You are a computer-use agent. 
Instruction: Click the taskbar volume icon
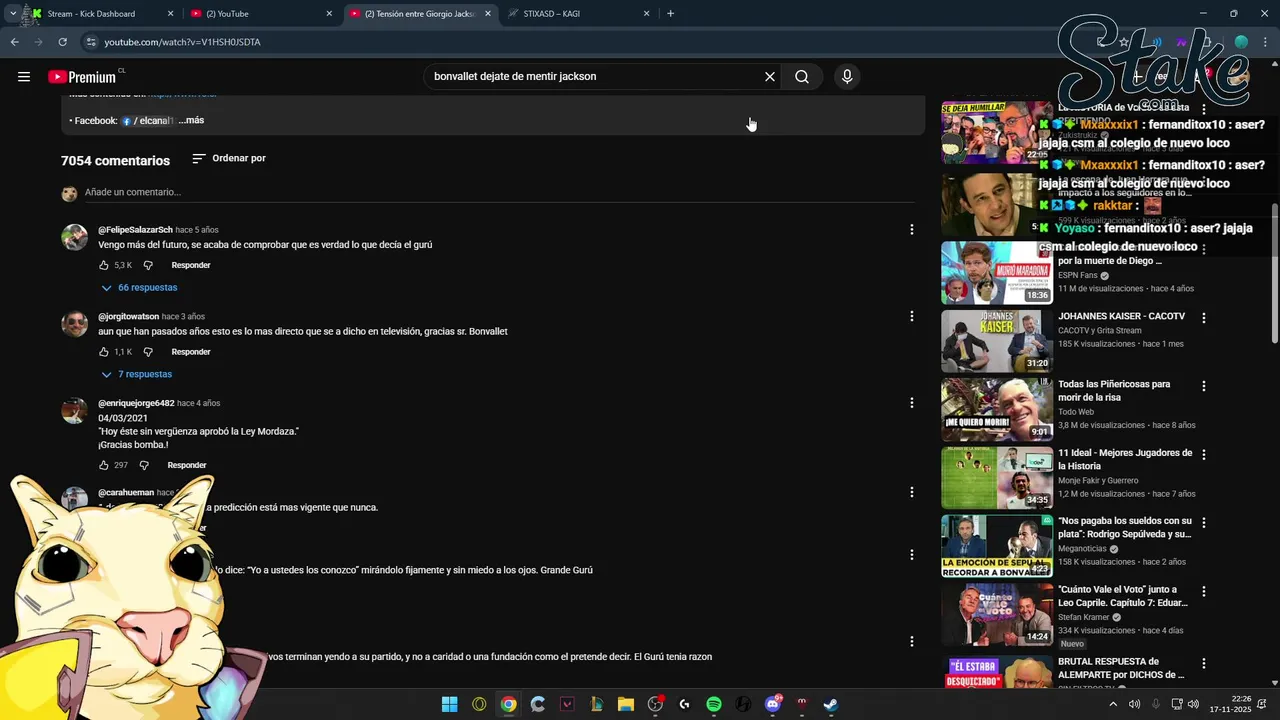(1135, 704)
